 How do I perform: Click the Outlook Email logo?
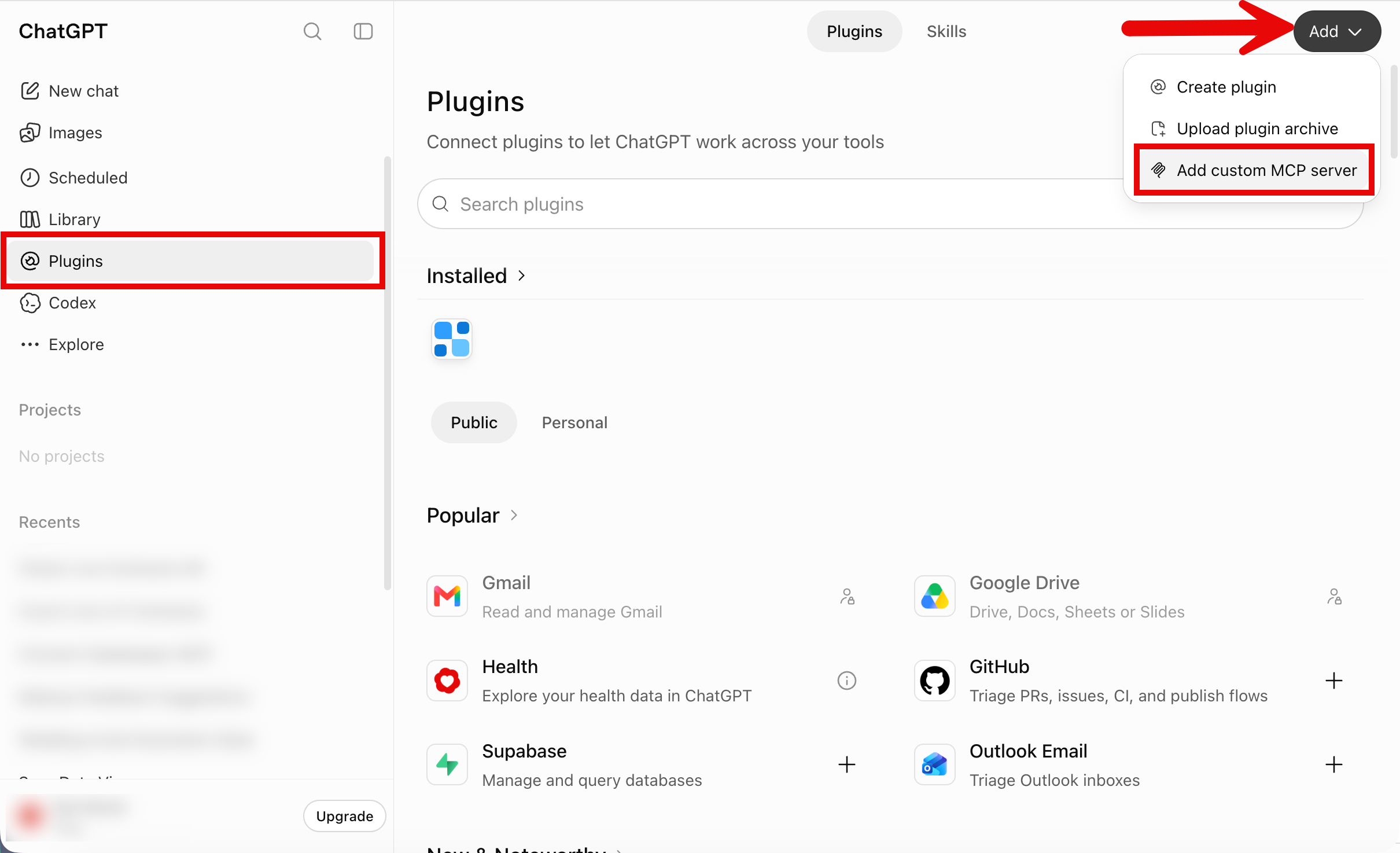point(934,764)
